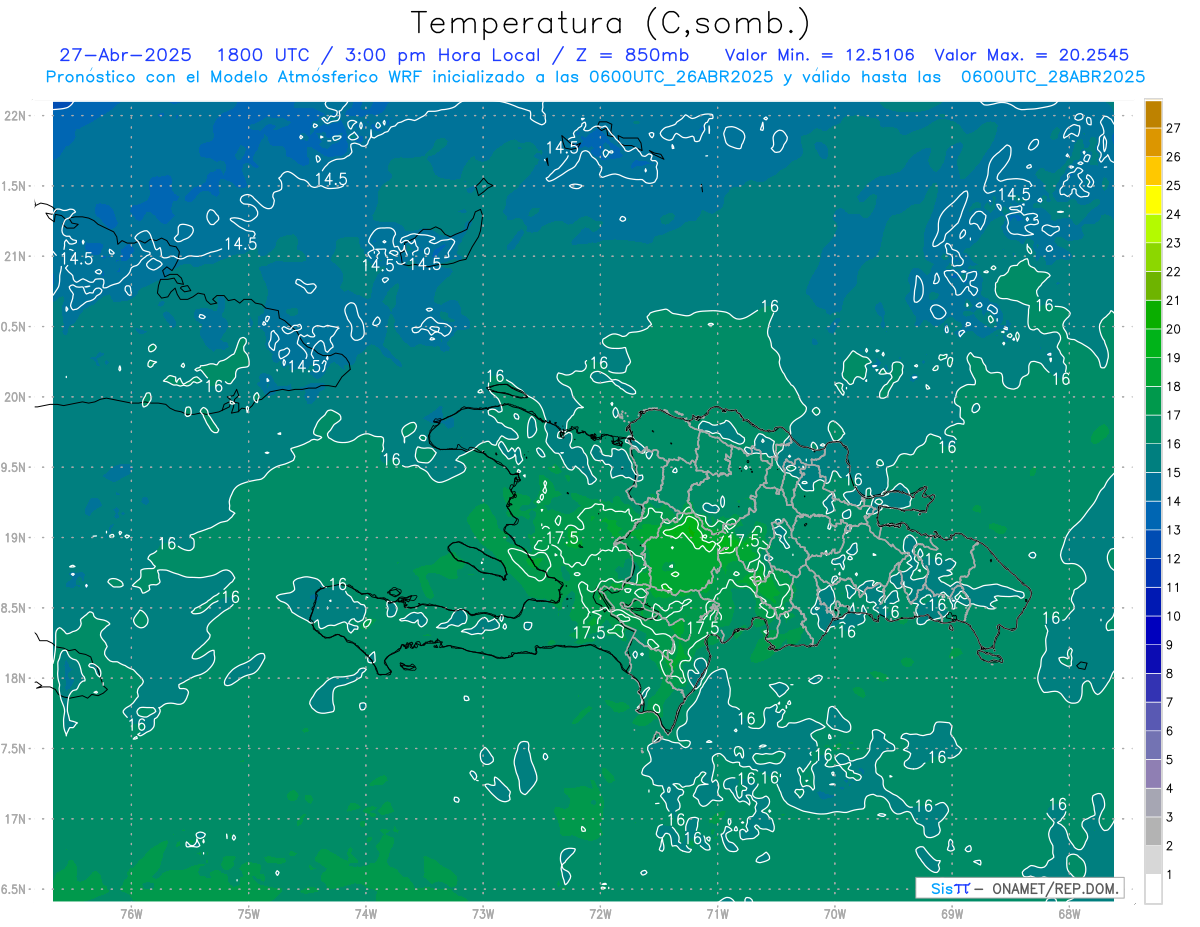Image resolution: width=1200 pixels, height=927 pixels.
Task: Select the lavender swatch between 4 and 5
Action: pyautogui.click(x=1153, y=774)
